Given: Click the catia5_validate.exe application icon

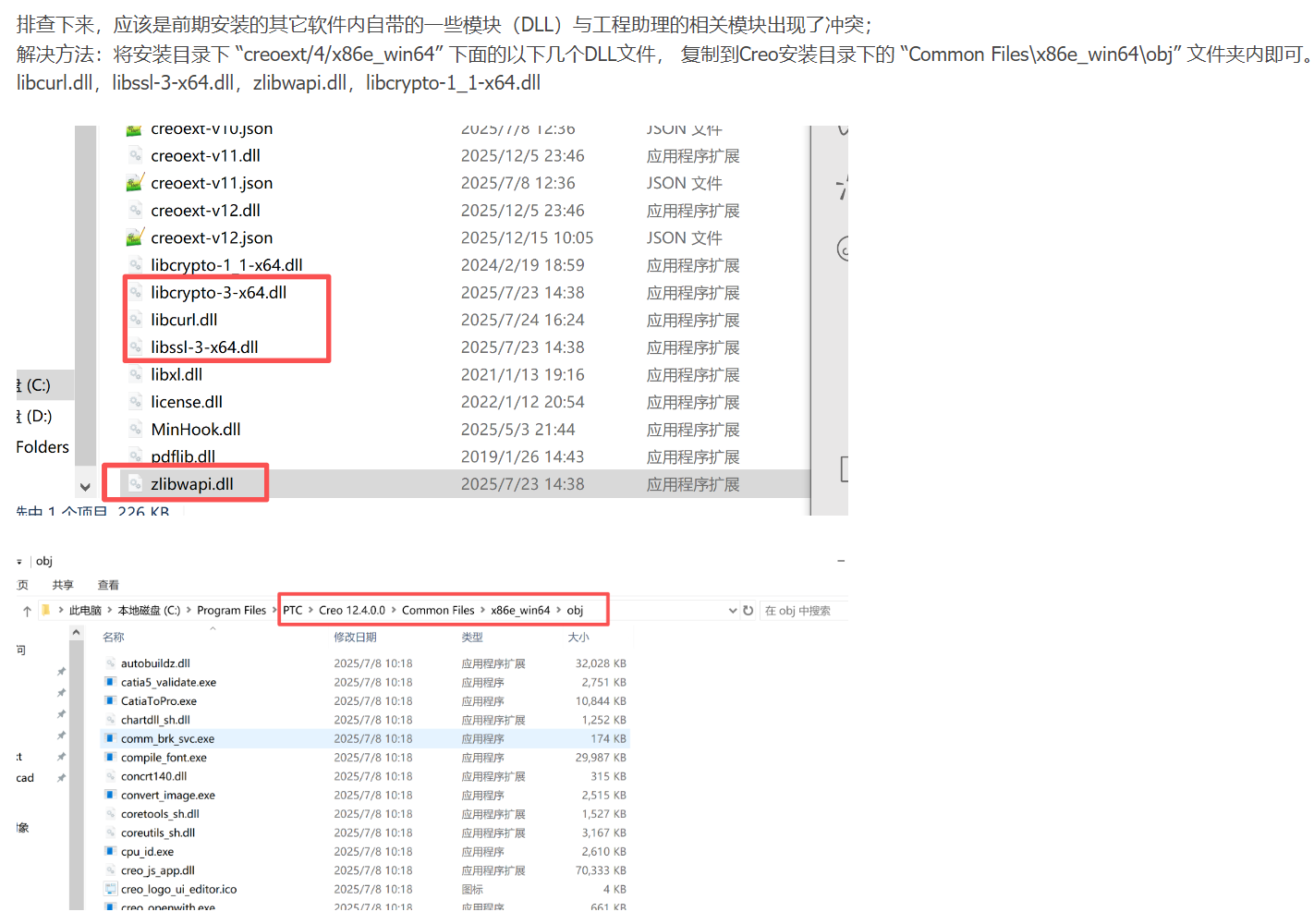Looking at the screenshot, I should click(x=110, y=683).
